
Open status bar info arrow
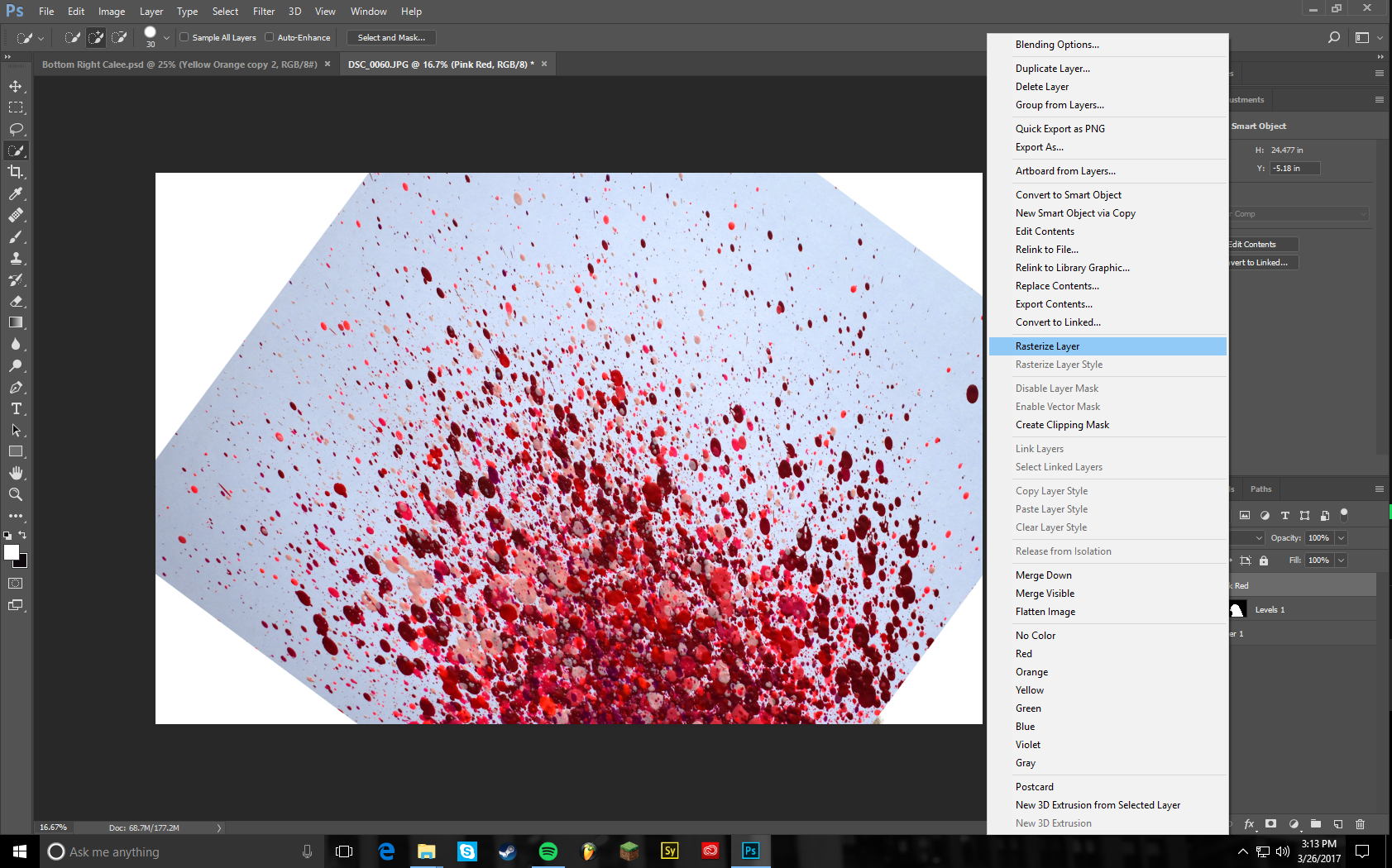pos(219,827)
